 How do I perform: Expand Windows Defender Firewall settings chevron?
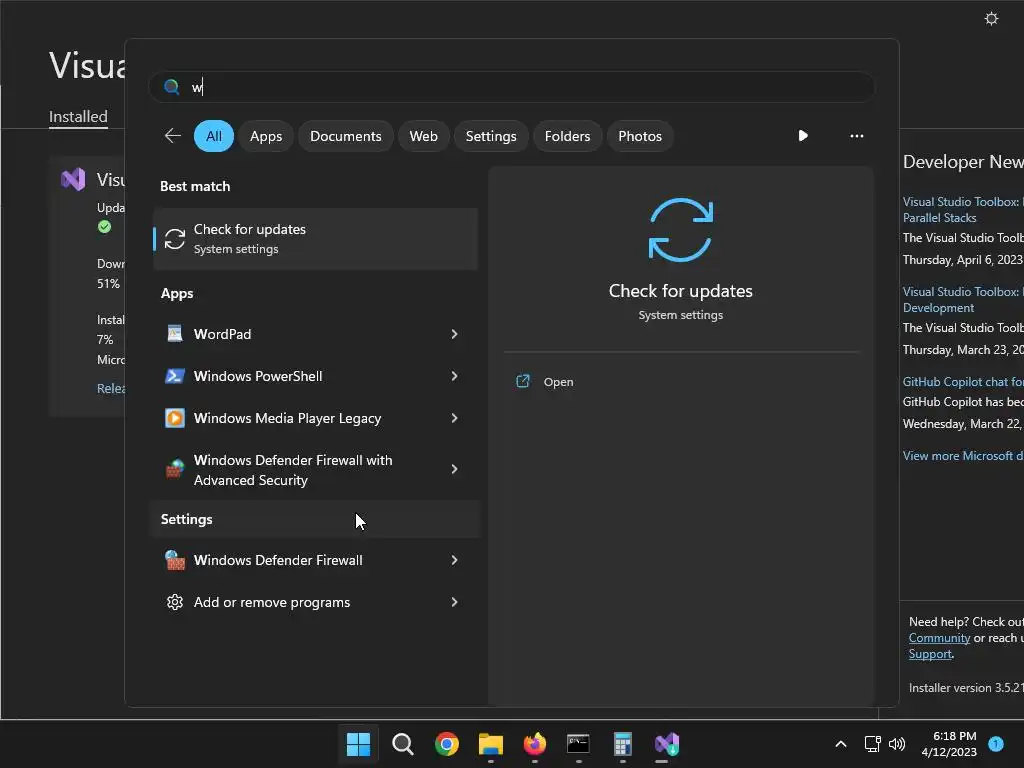pos(455,560)
